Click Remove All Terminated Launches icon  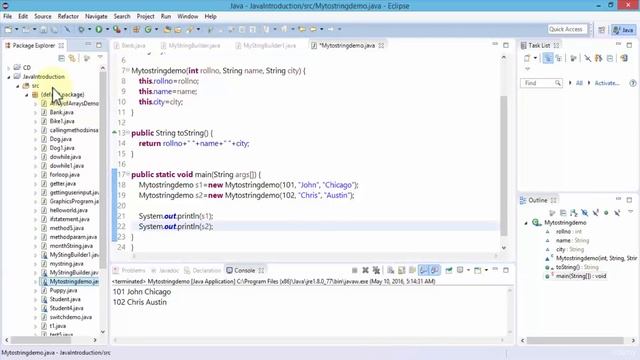(x=376, y=270)
